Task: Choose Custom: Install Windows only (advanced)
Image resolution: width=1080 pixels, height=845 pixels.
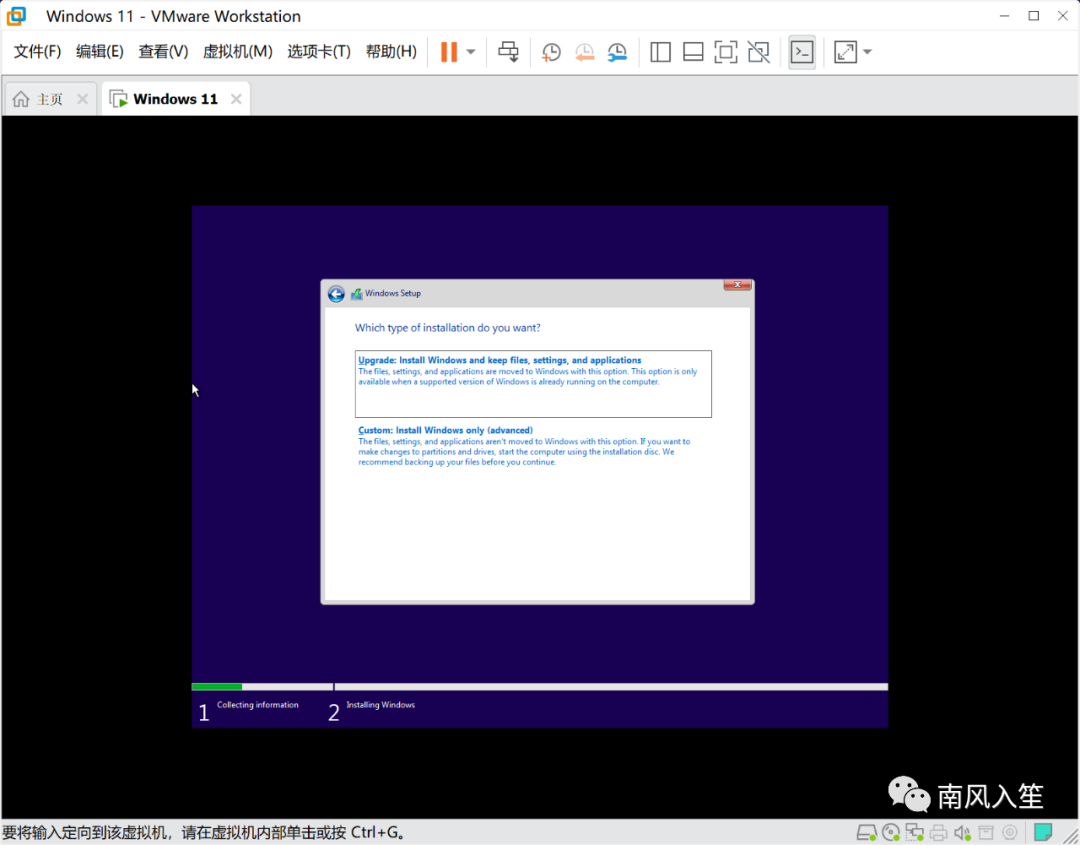Action: coord(533,446)
